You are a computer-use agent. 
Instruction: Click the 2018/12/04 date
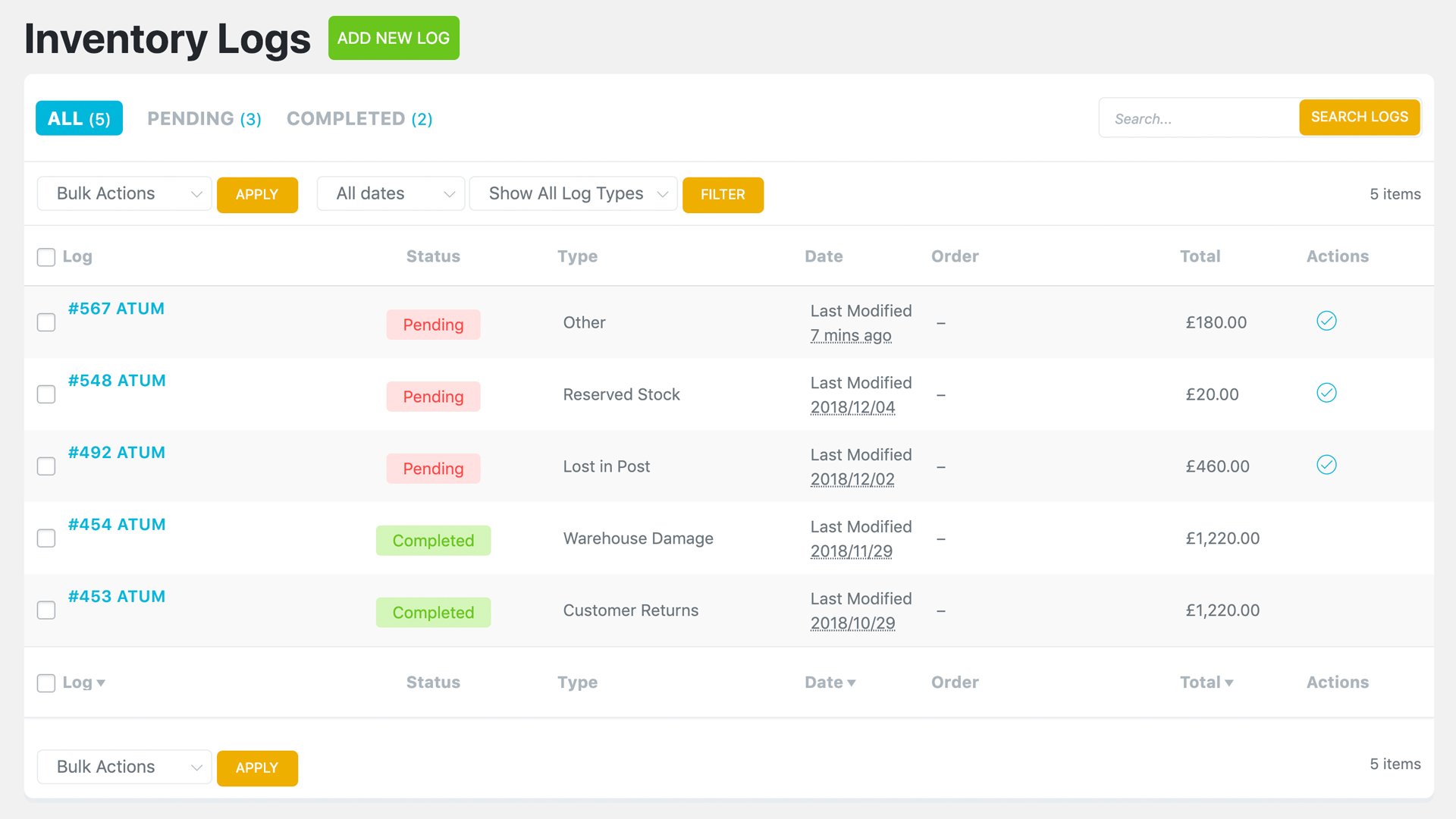[852, 407]
